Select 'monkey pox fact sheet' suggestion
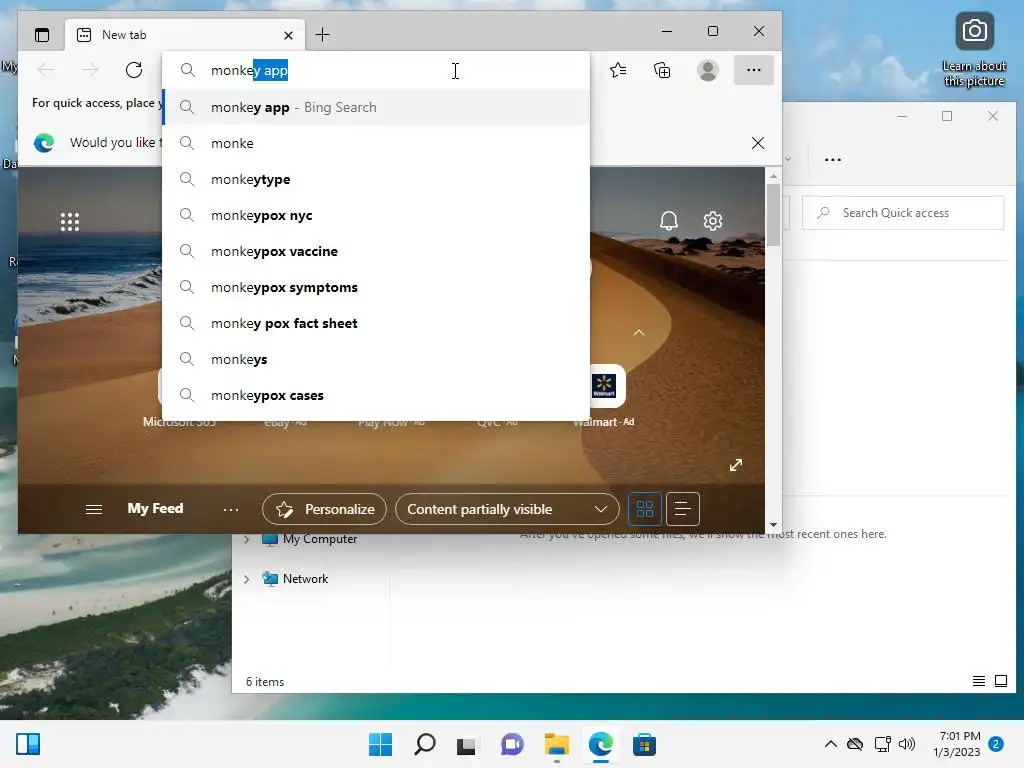The width and height of the screenshot is (1024, 768). [x=377, y=323]
